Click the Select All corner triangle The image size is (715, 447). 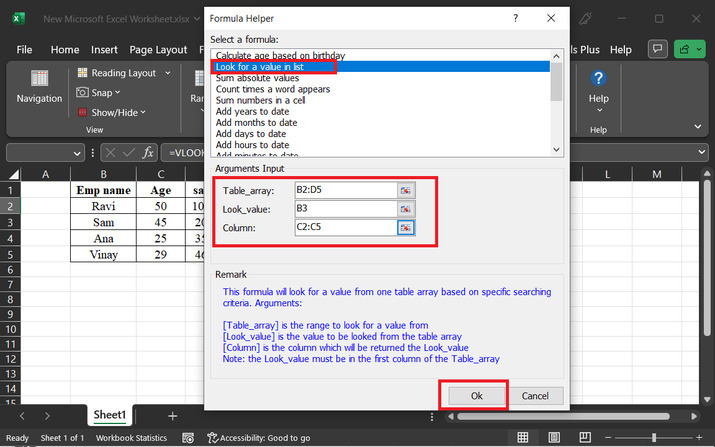pyautogui.click(x=14, y=174)
